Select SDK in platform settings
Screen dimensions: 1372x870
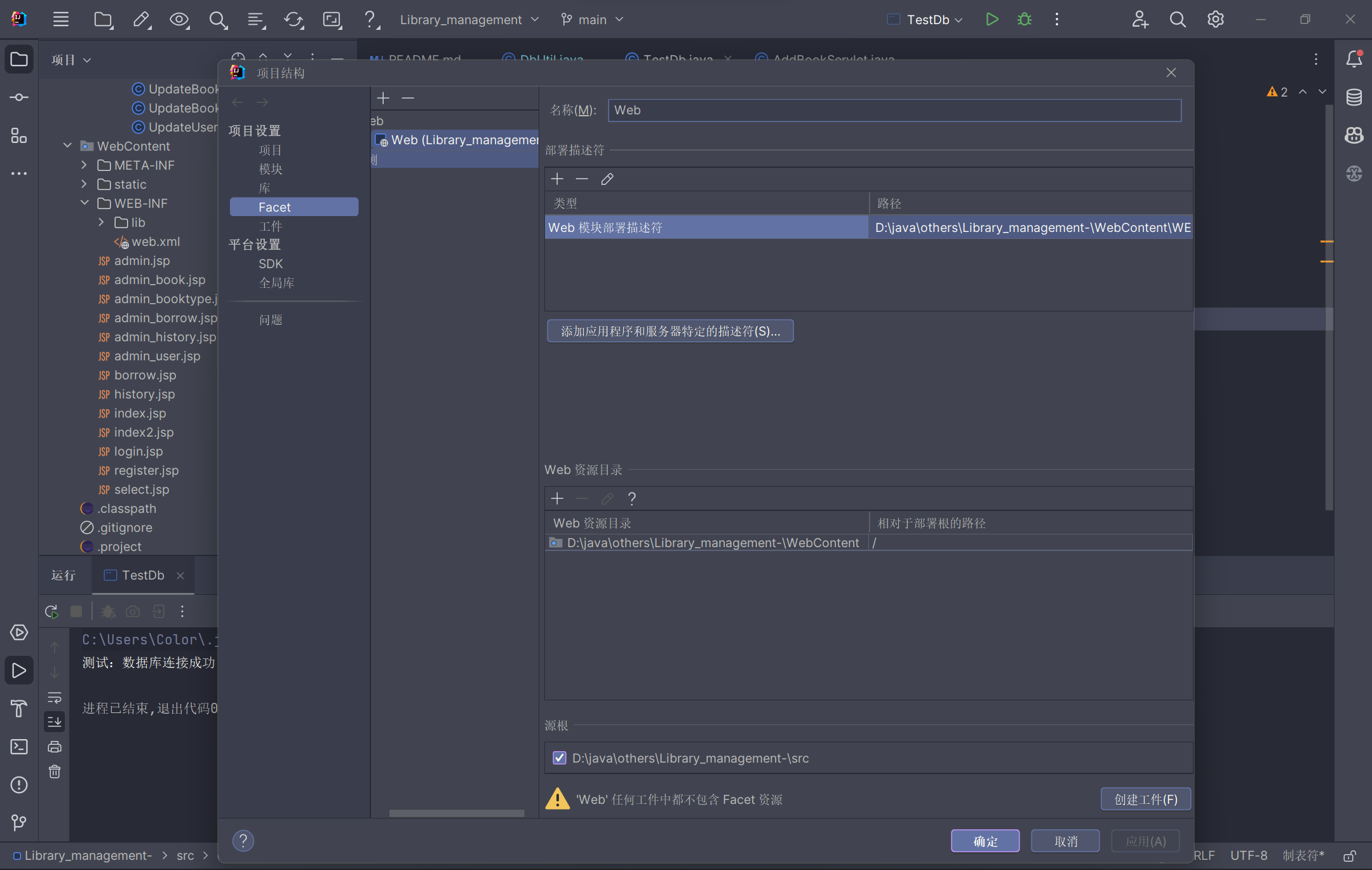(271, 264)
